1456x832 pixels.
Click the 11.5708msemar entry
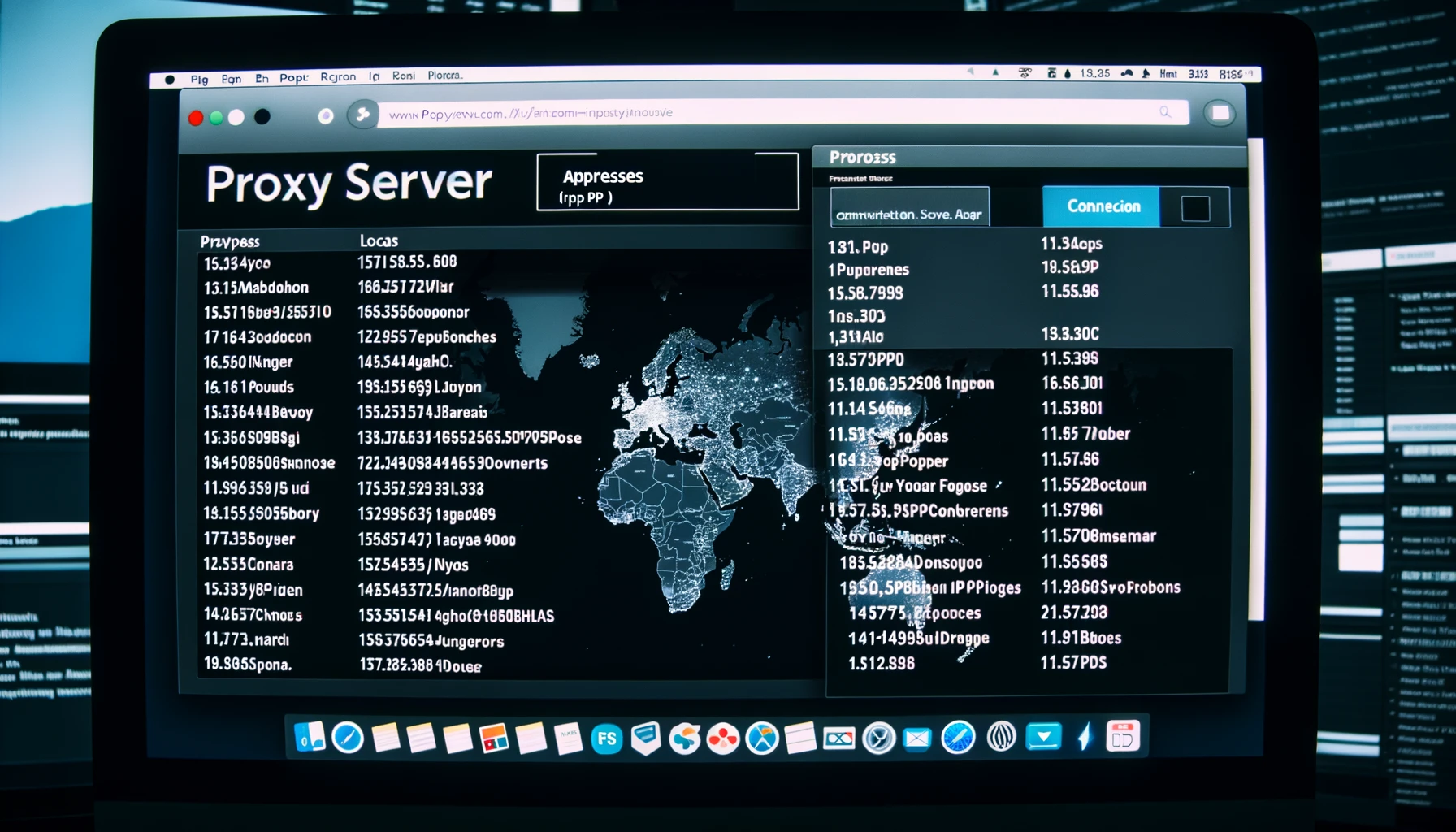click(x=1098, y=536)
